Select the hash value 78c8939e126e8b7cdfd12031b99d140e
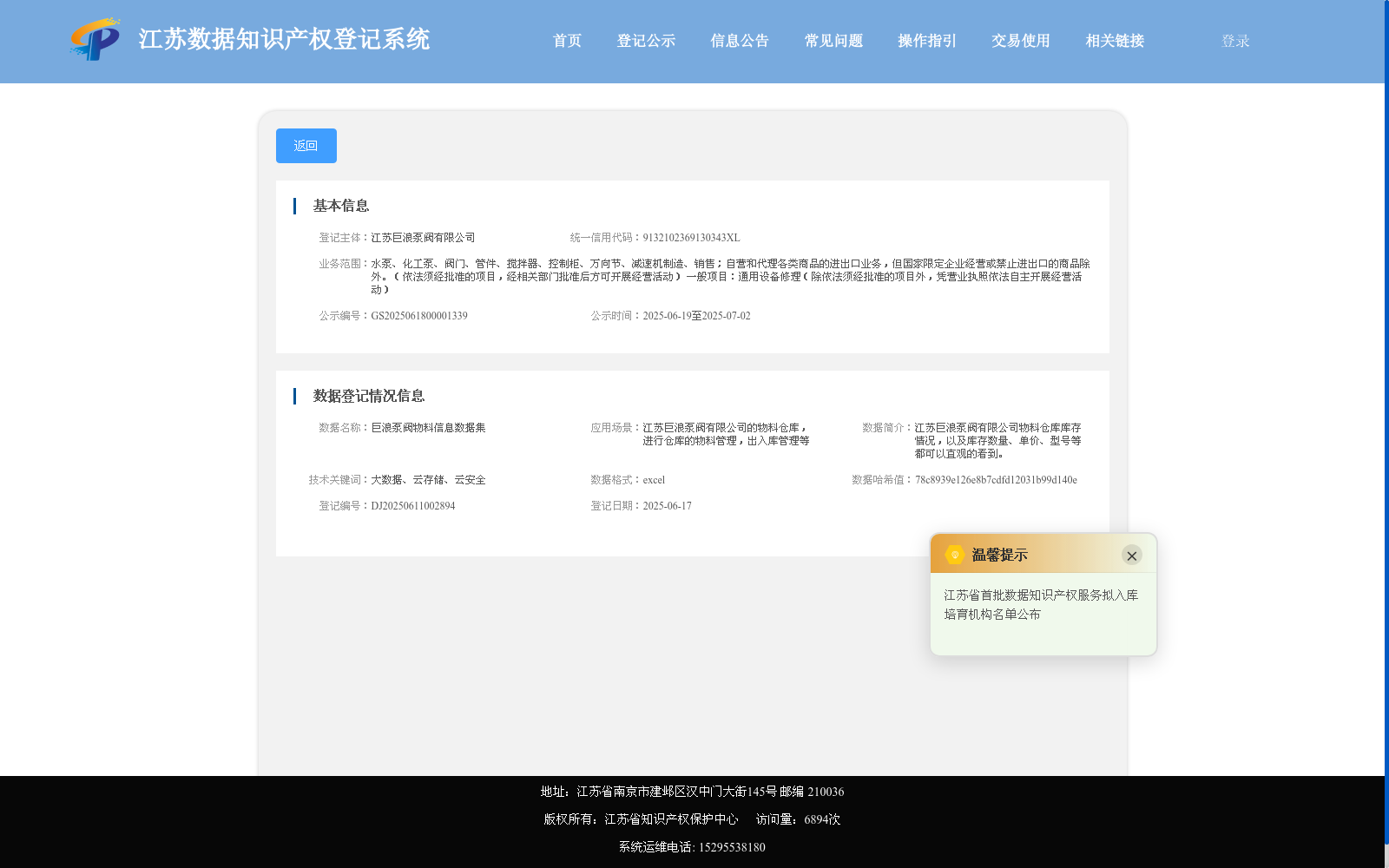The width and height of the screenshot is (1389, 868). [996, 480]
